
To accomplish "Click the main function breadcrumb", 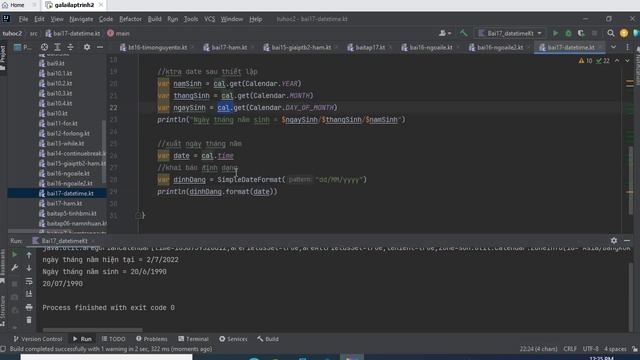I will (118, 33).
